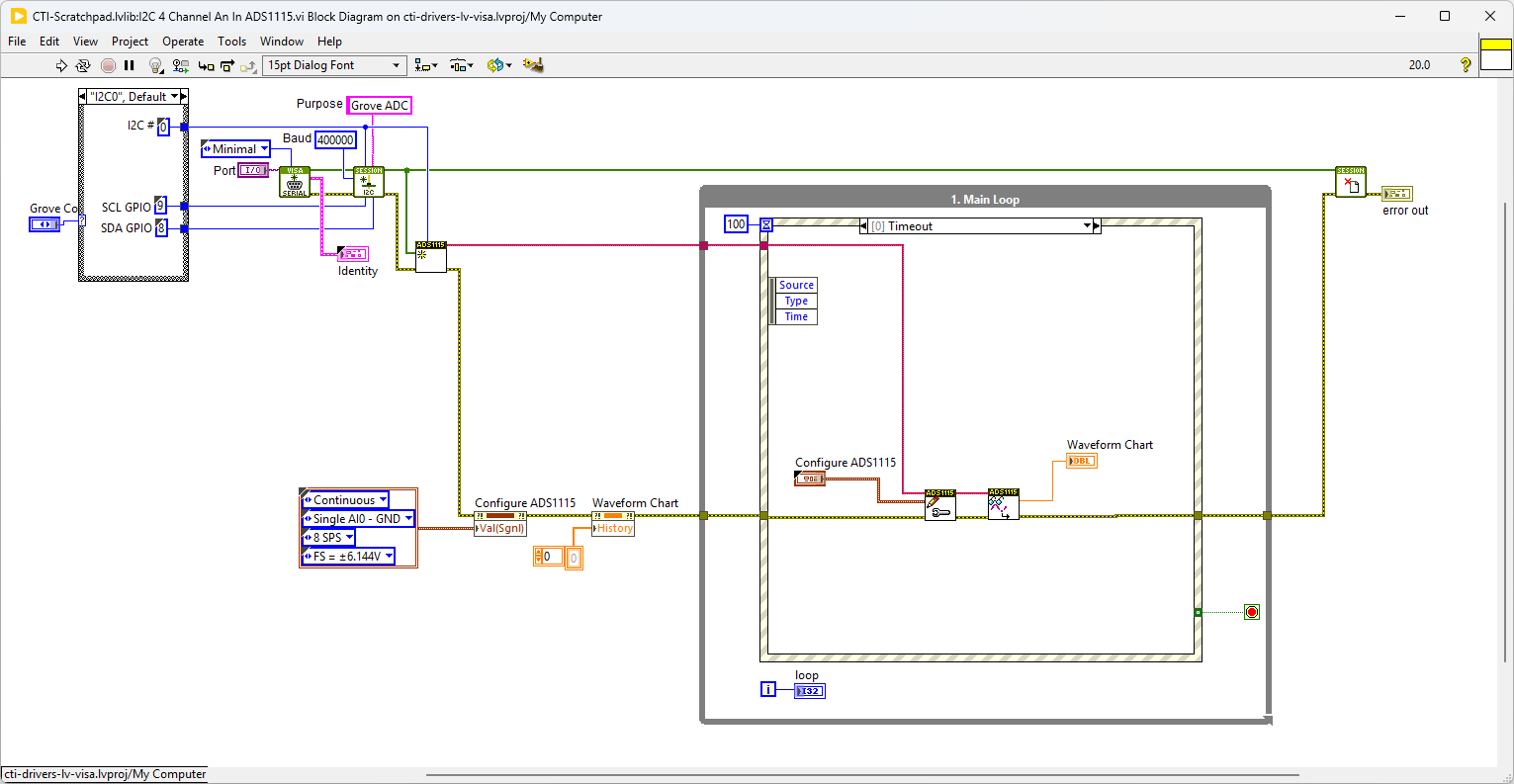1514x784 pixels.
Task: Open the Clean Up Diagram tool
Action: [534, 65]
